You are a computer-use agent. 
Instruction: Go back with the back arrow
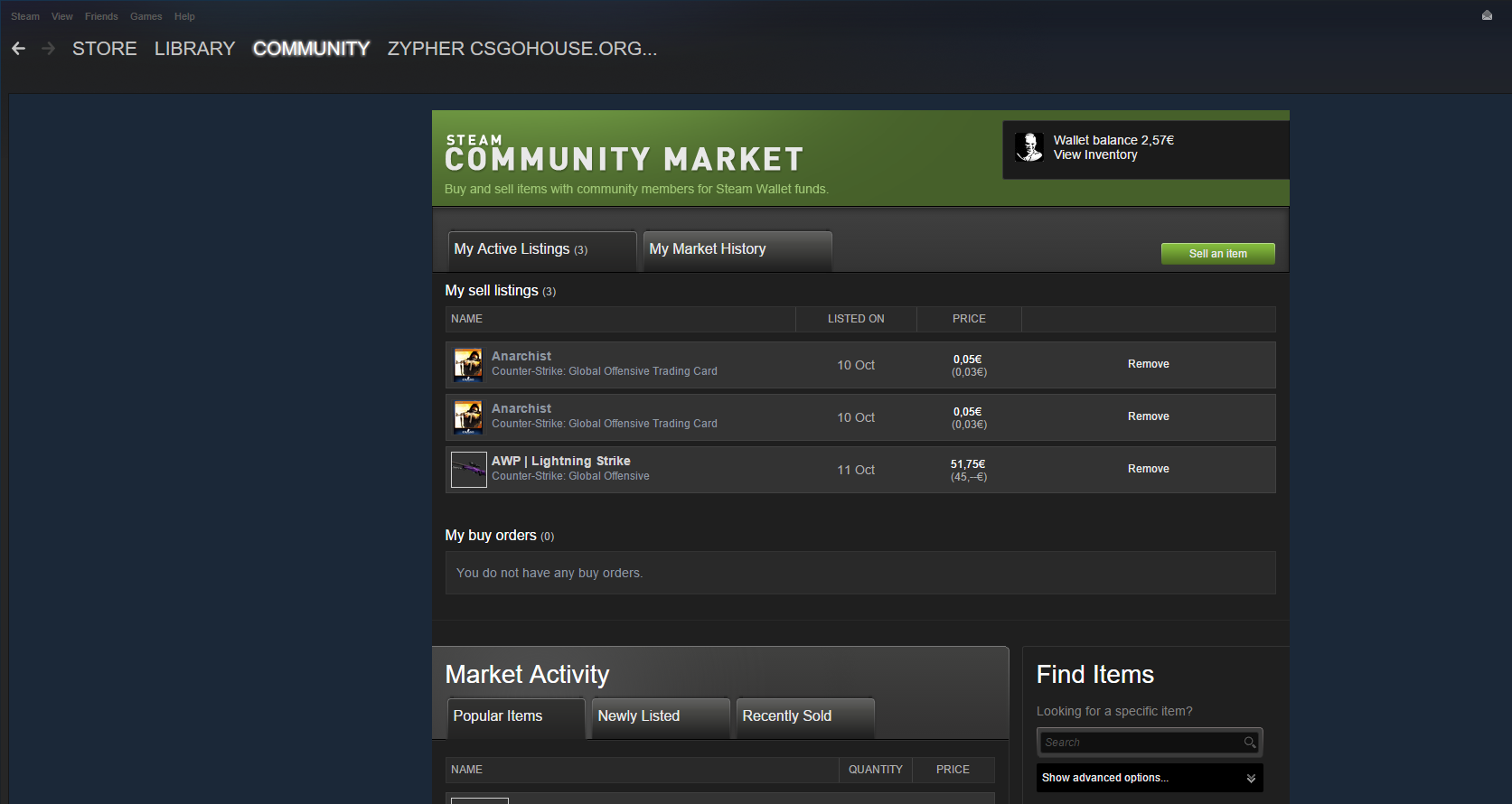[x=18, y=49]
